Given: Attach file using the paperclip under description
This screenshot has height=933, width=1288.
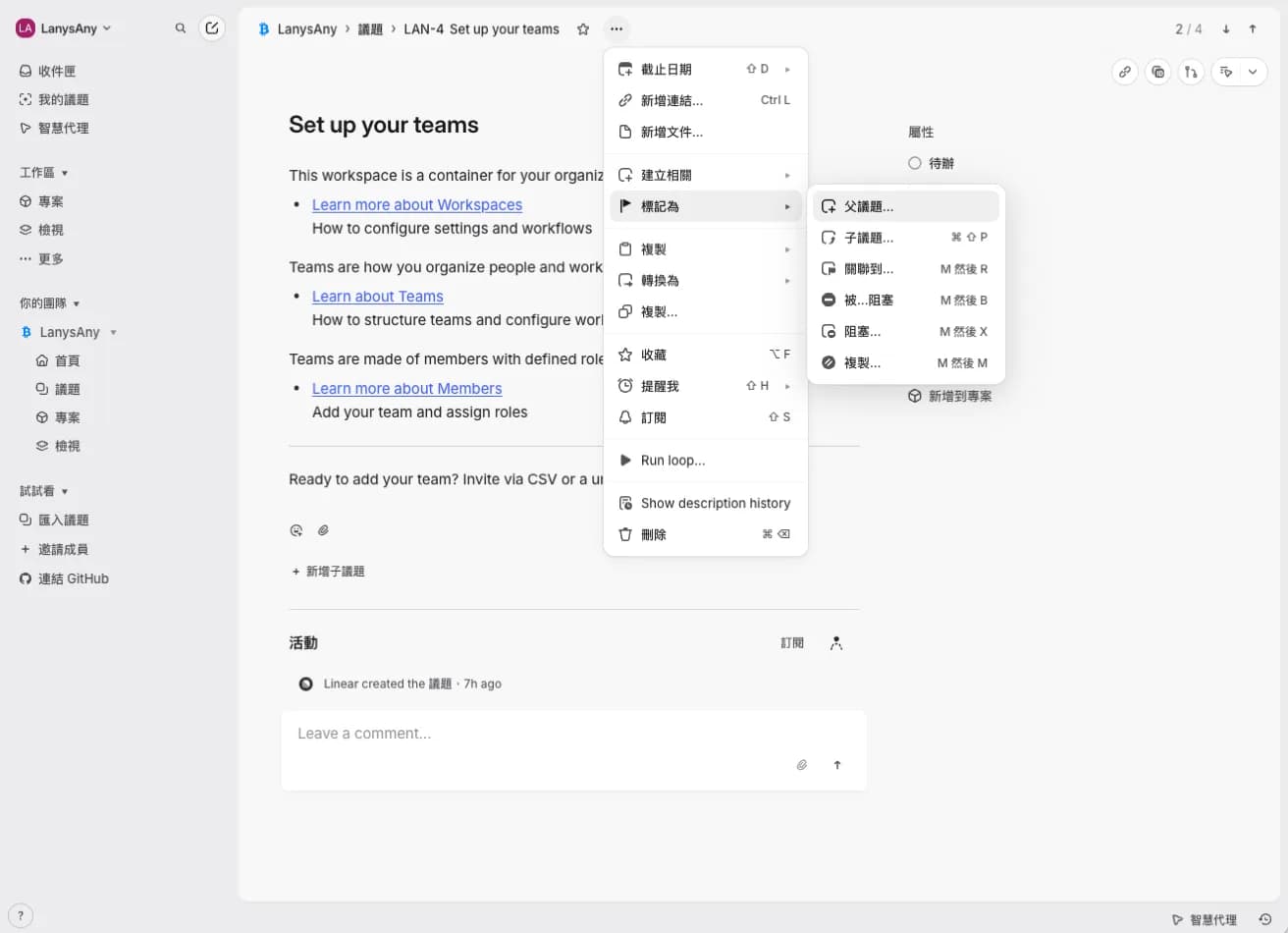Looking at the screenshot, I should coord(323,530).
